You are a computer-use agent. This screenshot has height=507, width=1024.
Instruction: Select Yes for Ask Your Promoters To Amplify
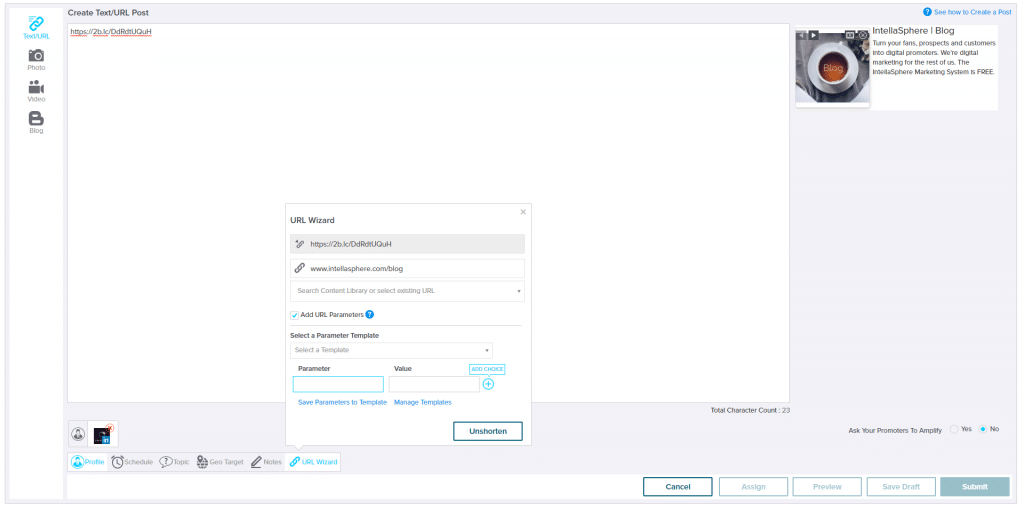[954, 429]
